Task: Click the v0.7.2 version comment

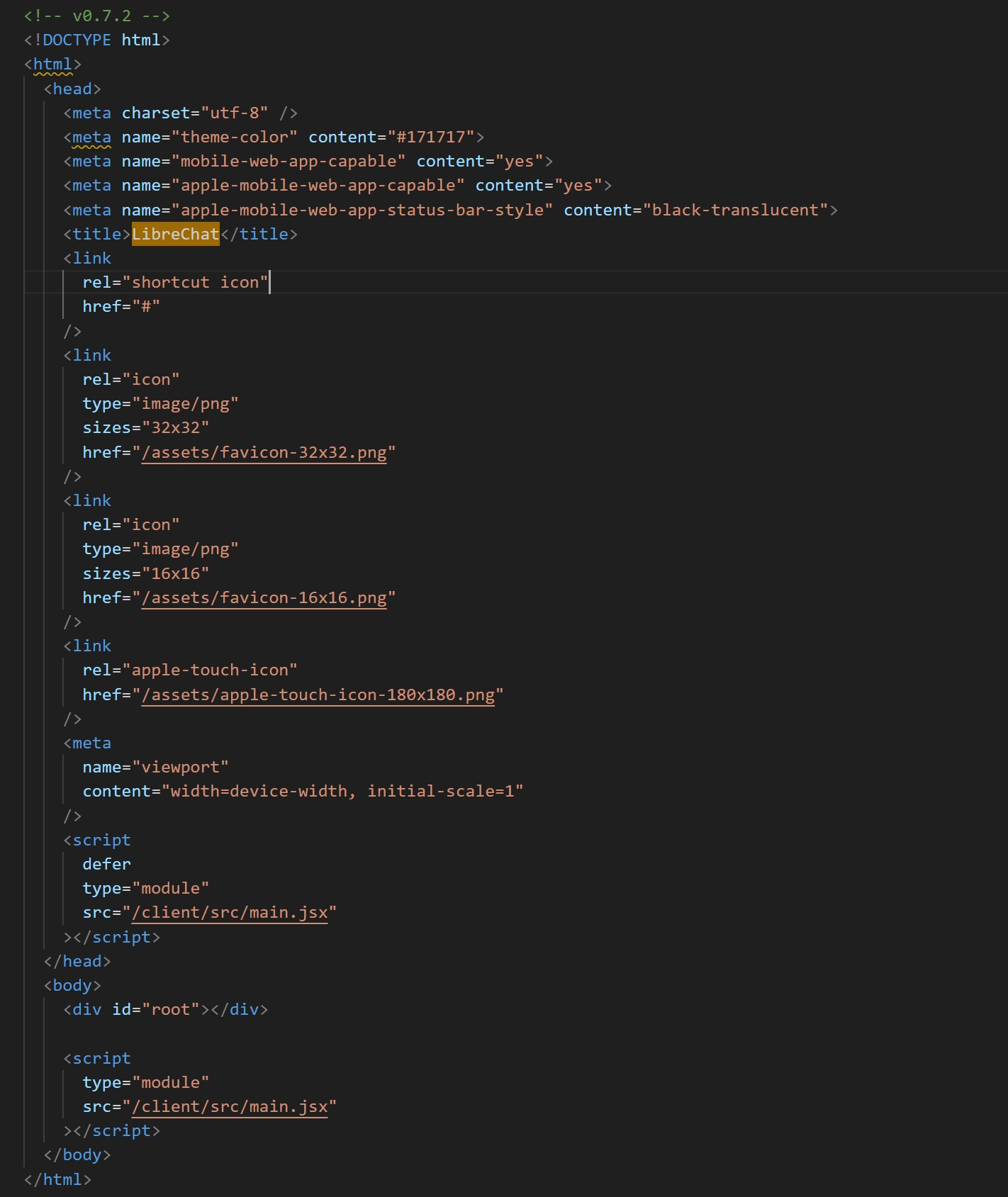Action: coord(97,16)
